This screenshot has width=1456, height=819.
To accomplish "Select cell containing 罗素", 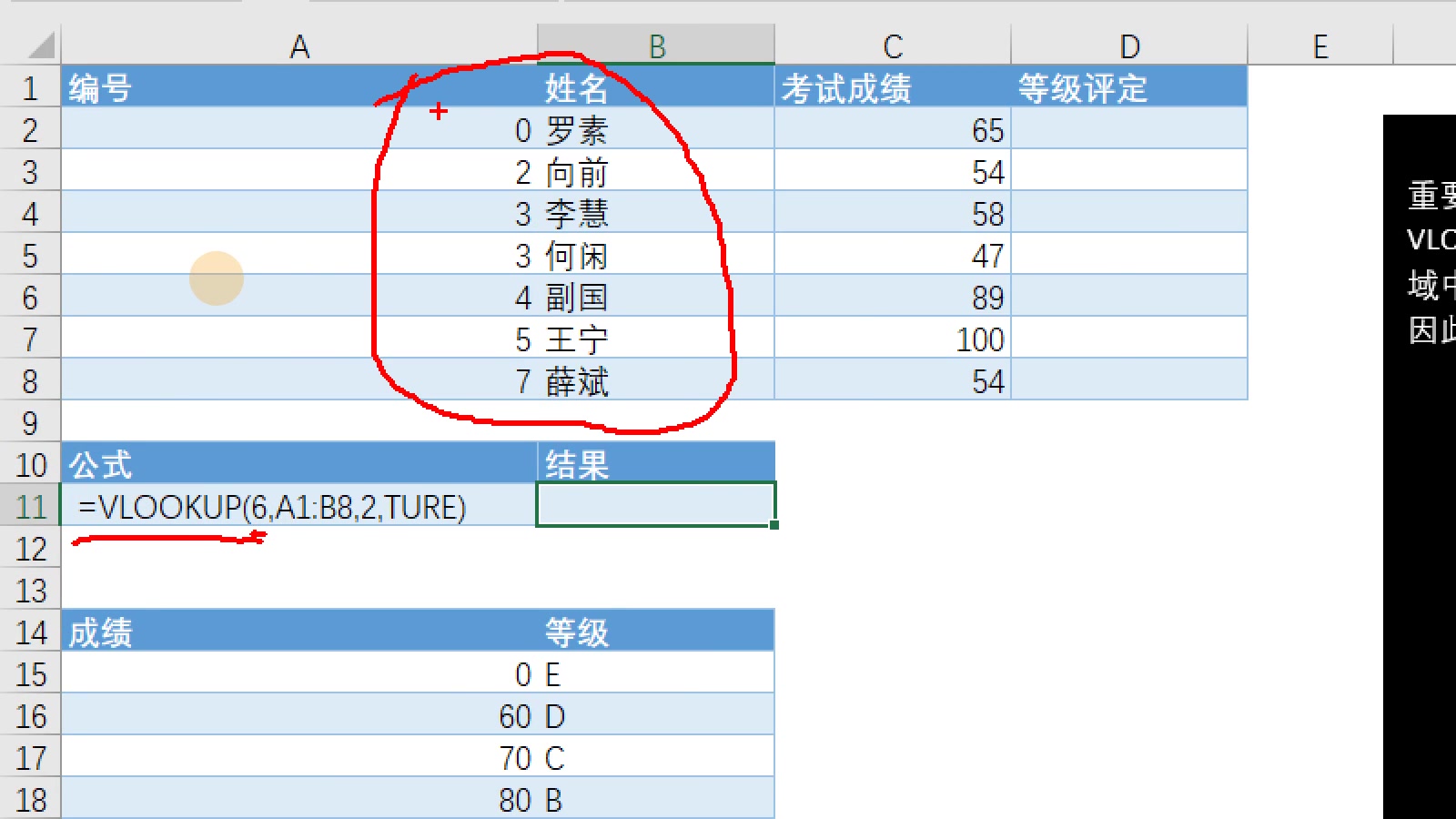I will click(x=656, y=129).
